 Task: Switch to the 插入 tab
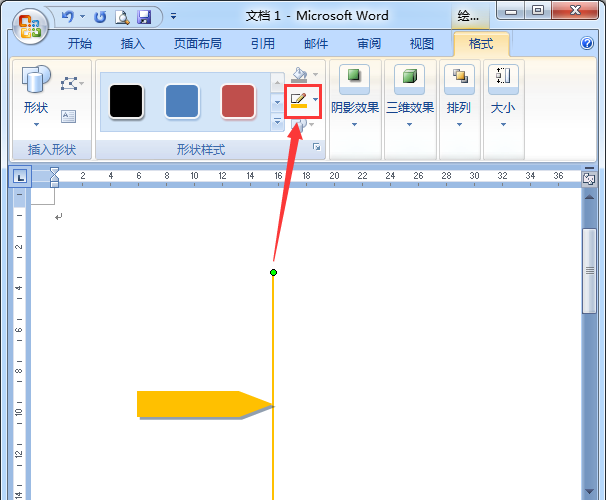click(x=132, y=44)
